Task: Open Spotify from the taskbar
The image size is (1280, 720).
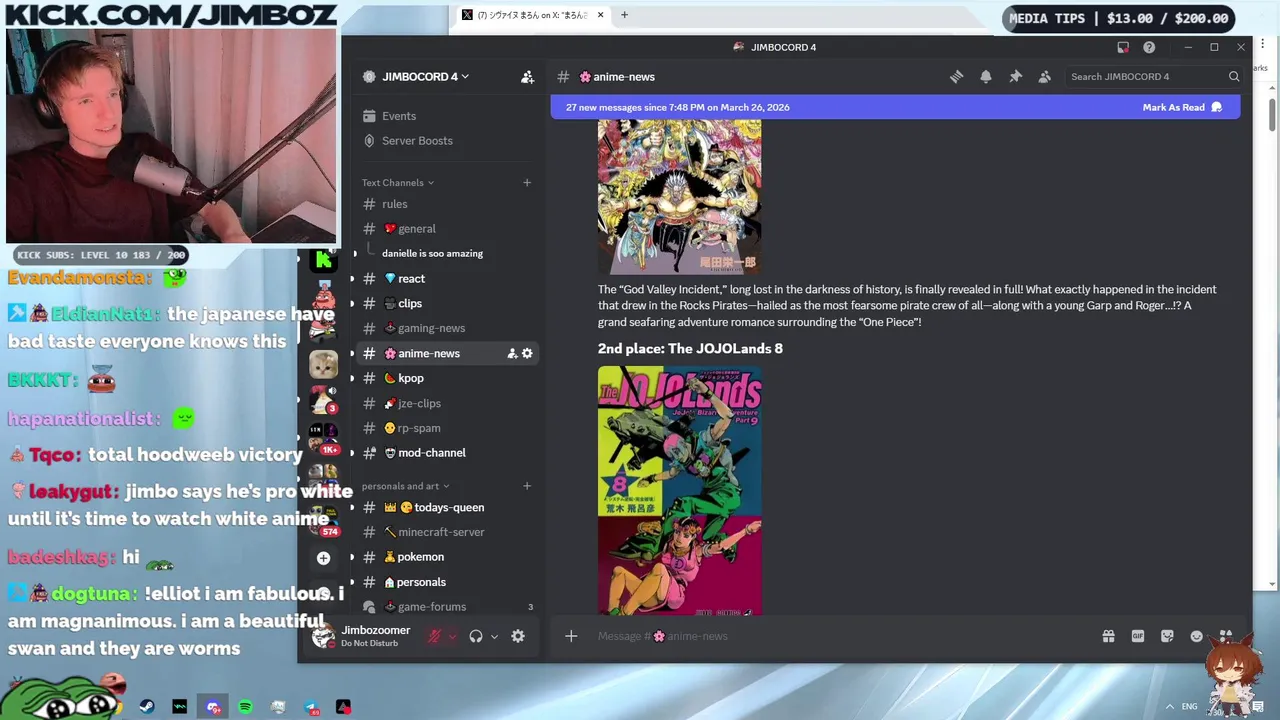Action: (245, 707)
